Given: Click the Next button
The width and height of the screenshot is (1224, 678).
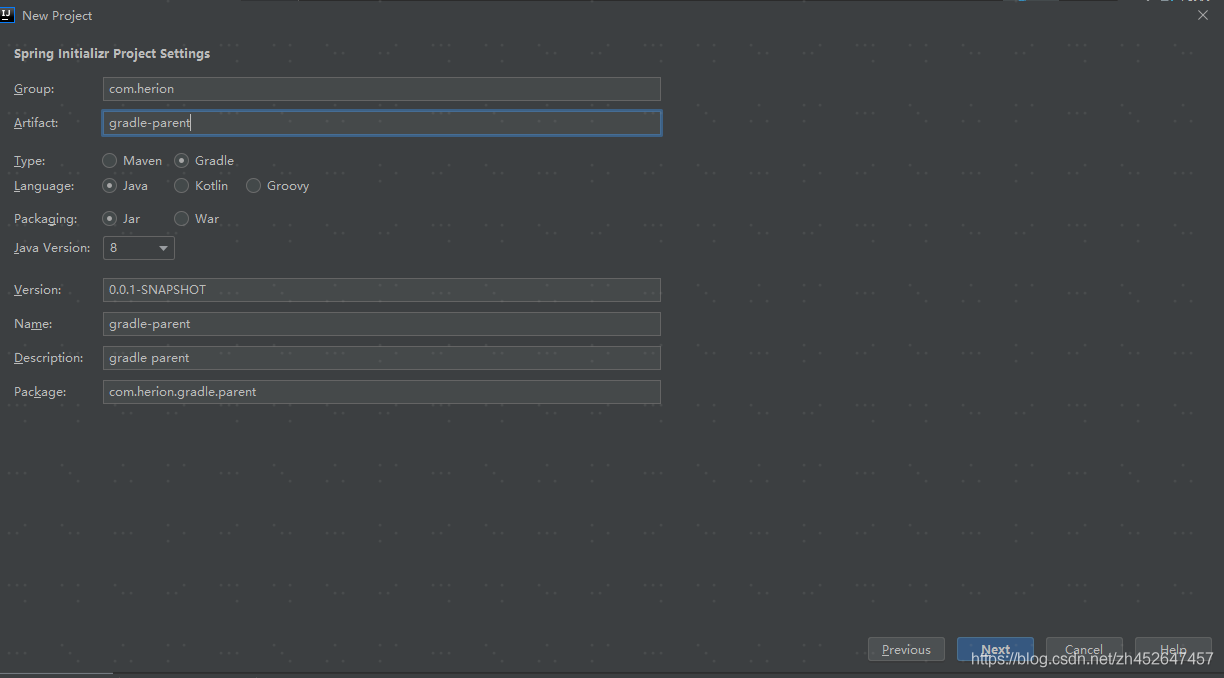Looking at the screenshot, I should click(995, 649).
